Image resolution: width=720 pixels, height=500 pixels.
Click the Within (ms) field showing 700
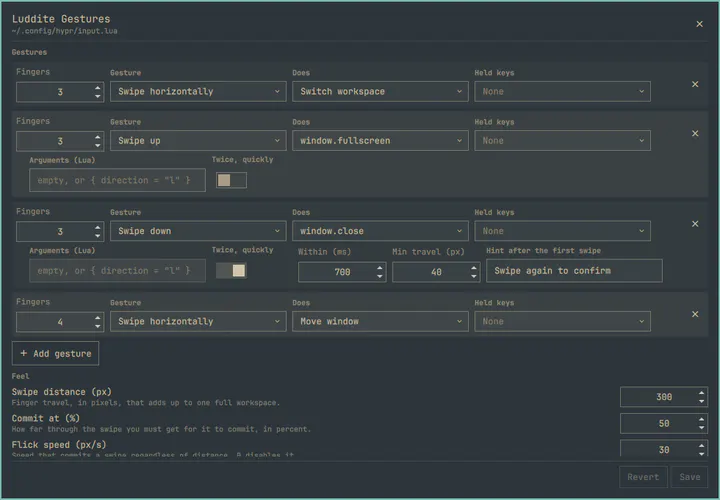tap(342, 272)
